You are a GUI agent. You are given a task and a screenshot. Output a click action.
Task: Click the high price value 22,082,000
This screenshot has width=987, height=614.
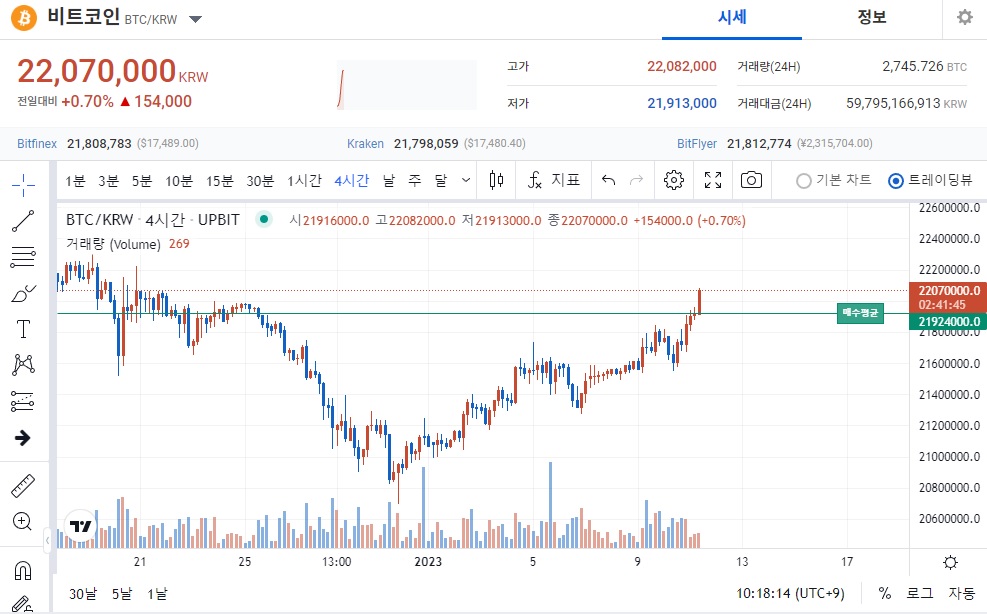click(682, 66)
